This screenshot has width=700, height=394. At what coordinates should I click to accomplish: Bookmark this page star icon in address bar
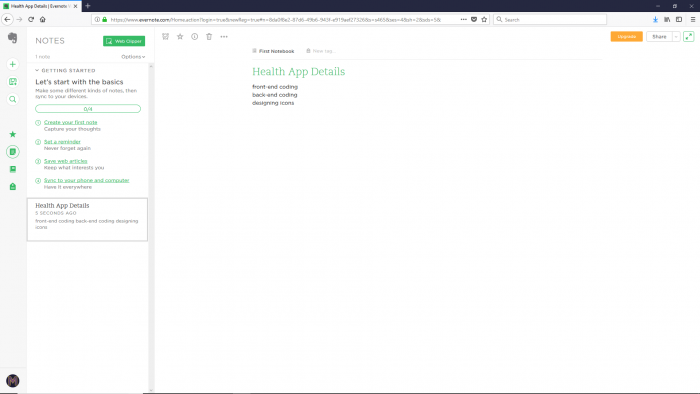(484, 19)
